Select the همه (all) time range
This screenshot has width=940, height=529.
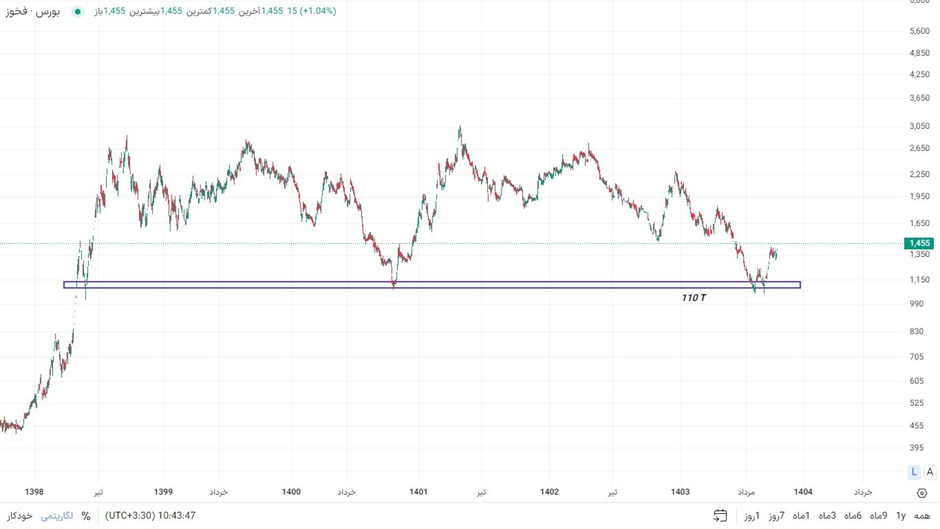(x=922, y=516)
